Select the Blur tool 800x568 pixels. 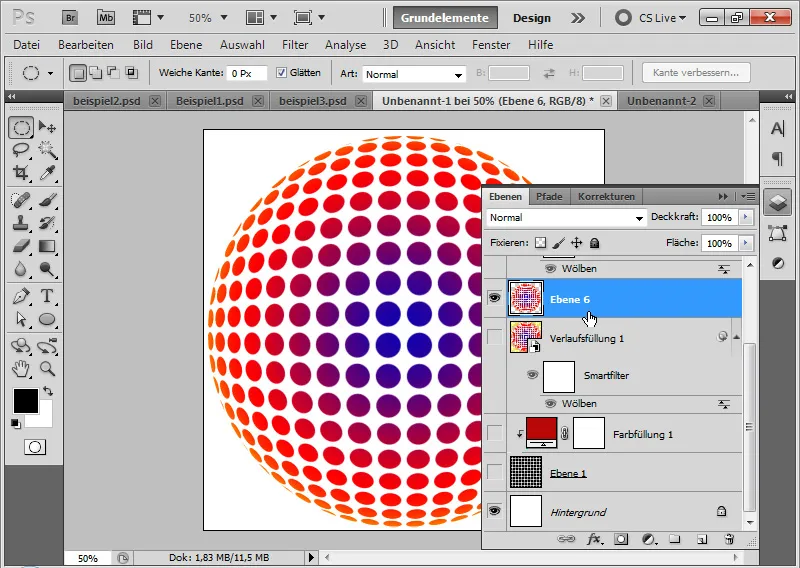[x=21, y=269]
